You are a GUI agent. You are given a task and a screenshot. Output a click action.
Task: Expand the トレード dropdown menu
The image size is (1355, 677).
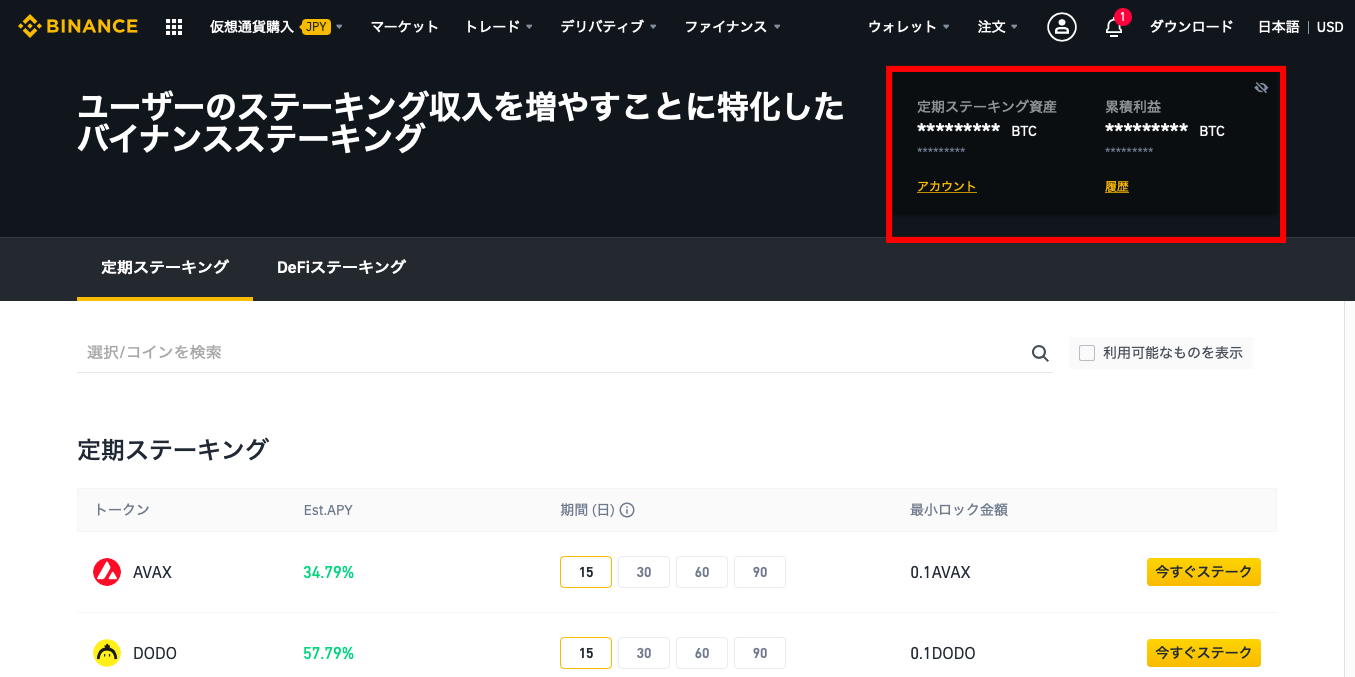(x=499, y=27)
